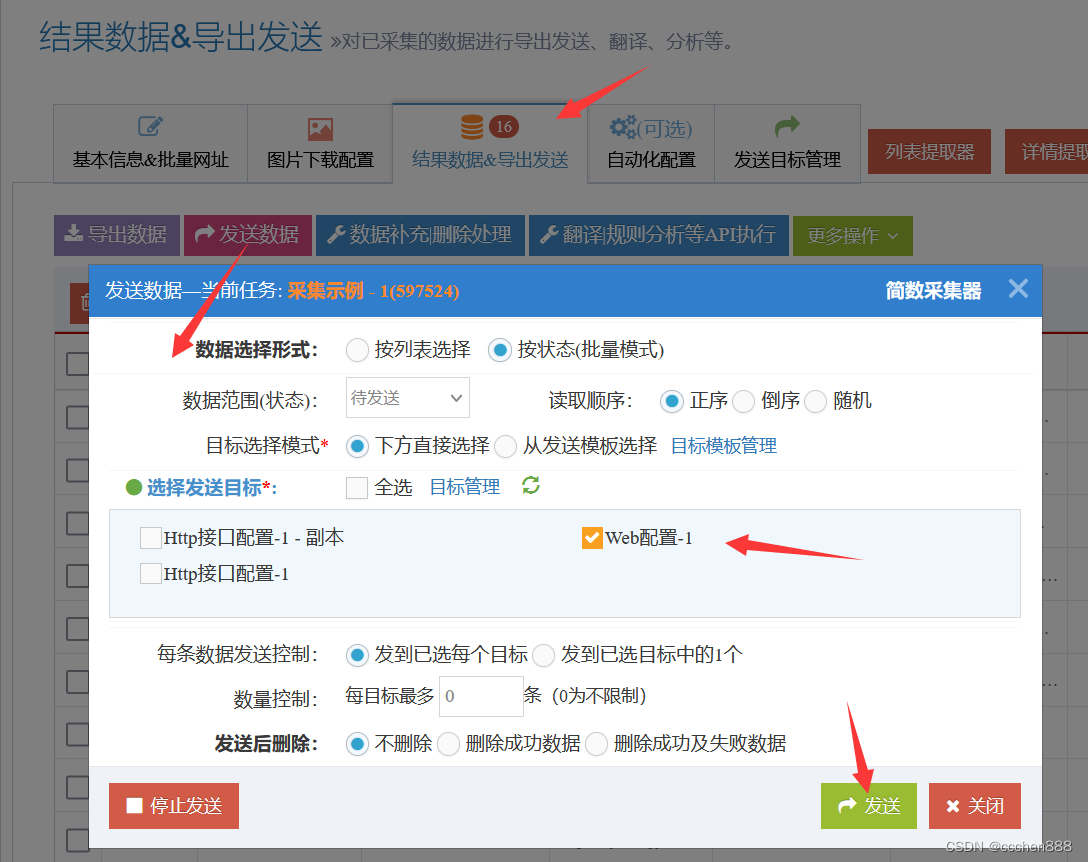This screenshot has height=862, width=1088.
Task: Click the 数据补充|删除处理 button
Action: [x=420, y=235]
